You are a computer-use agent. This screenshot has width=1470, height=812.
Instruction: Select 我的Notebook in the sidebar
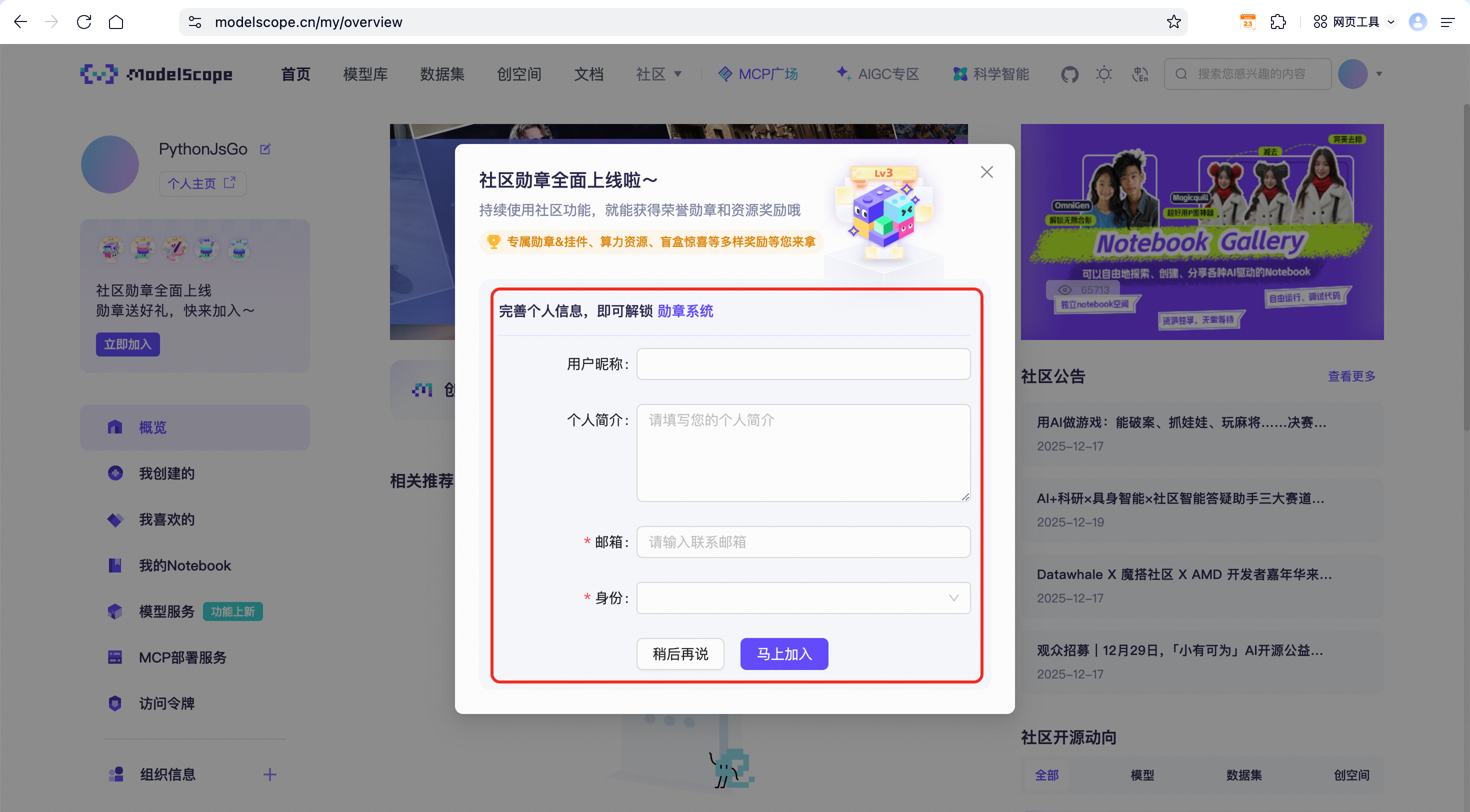184,565
